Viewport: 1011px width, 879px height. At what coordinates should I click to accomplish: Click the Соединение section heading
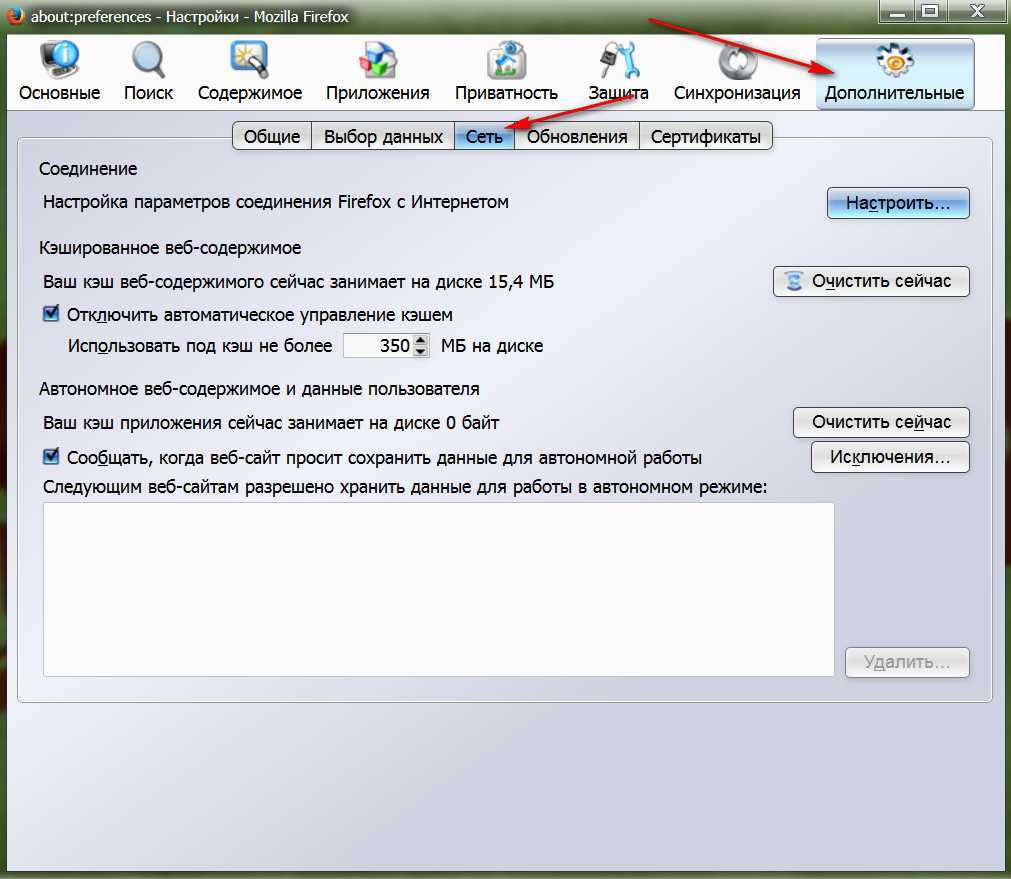click(x=88, y=169)
